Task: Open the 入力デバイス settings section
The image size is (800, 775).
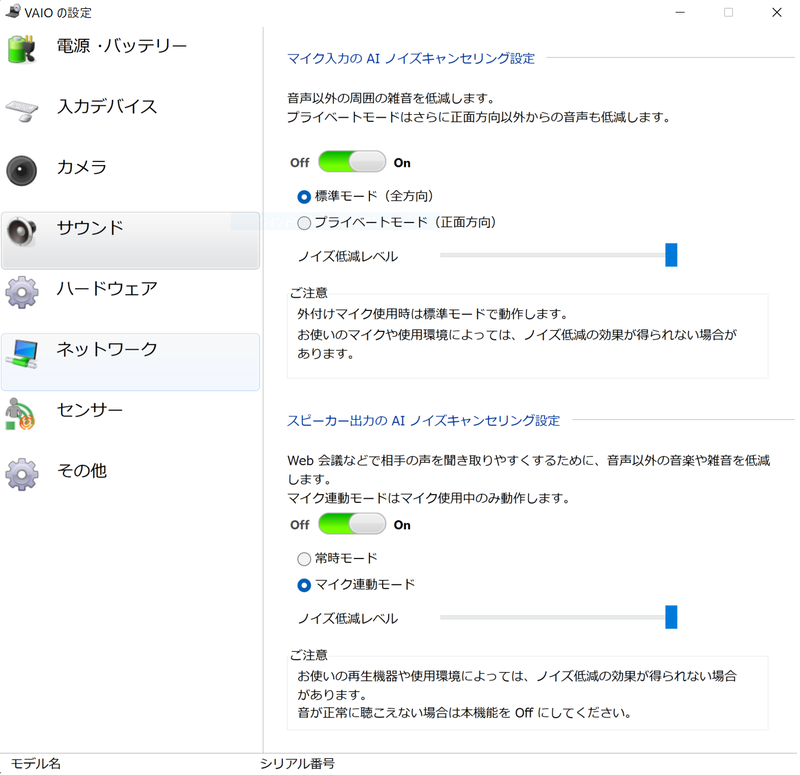Action: [110, 107]
